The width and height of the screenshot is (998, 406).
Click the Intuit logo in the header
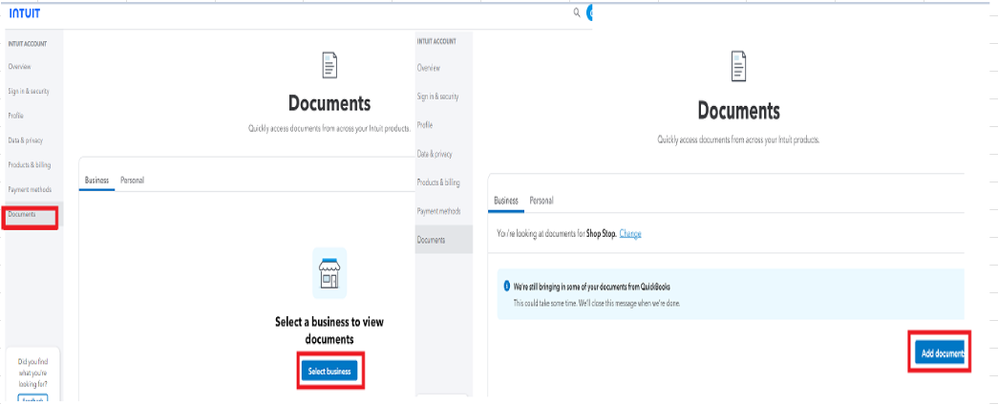[x=24, y=12]
